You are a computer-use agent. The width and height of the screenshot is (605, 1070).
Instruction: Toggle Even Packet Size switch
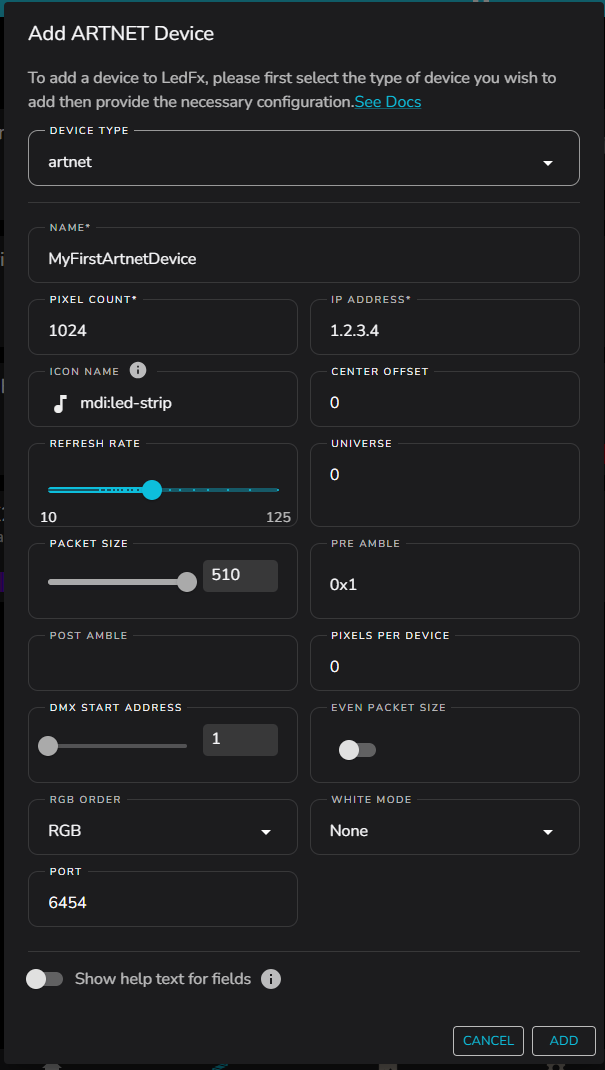pyautogui.click(x=357, y=750)
